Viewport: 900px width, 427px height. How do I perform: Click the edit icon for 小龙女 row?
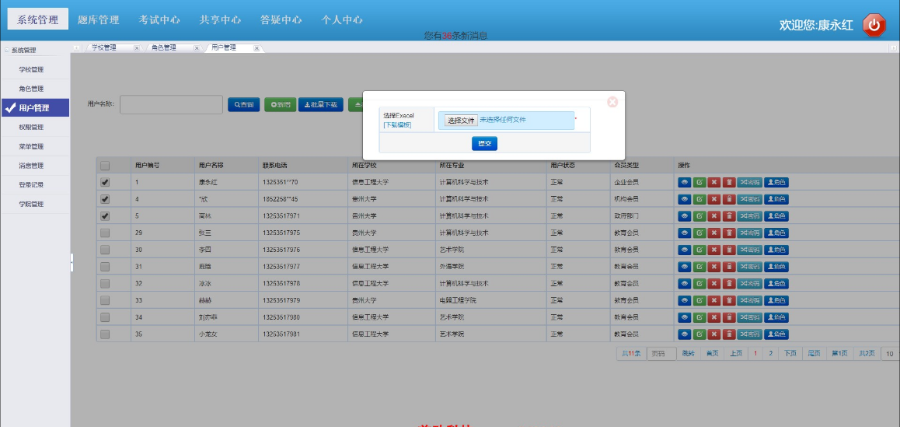click(699, 334)
